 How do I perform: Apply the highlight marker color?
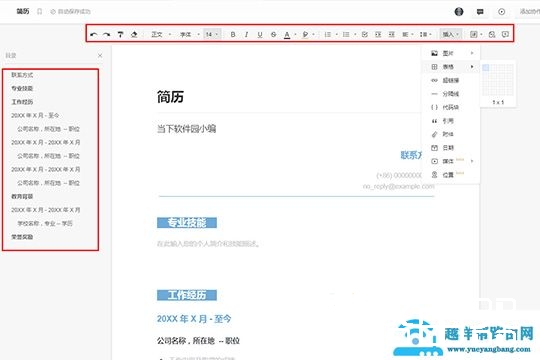click(x=305, y=34)
